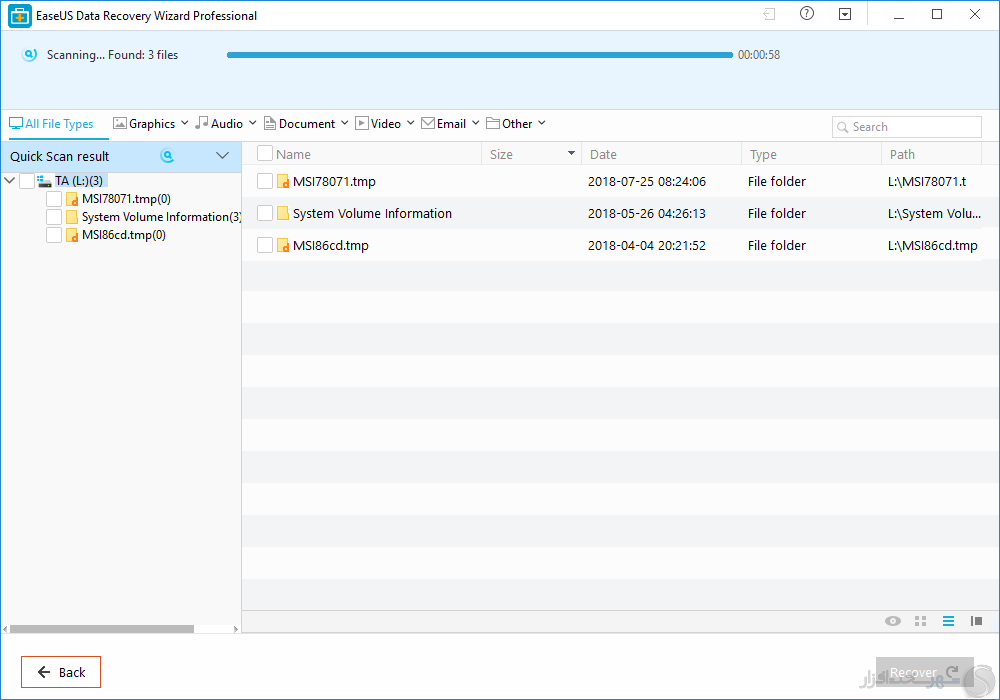Click the scanning spinner icon beside Scanning text
The height and width of the screenshot is (700, 1000).
pos(29,55)
